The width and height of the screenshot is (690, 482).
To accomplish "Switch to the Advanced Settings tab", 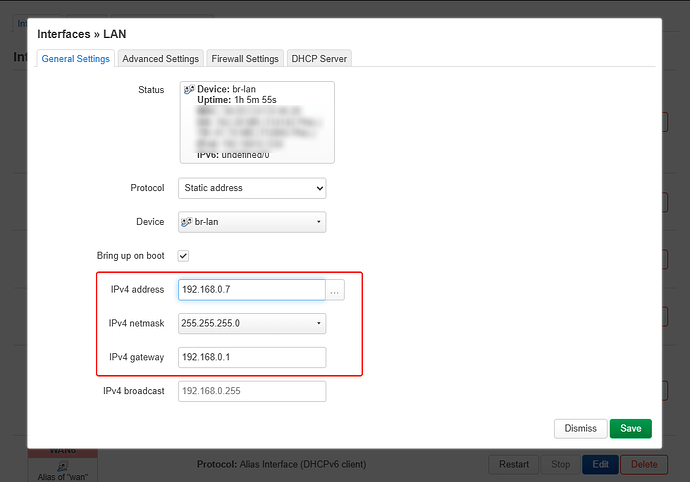I will click(160, 59).
